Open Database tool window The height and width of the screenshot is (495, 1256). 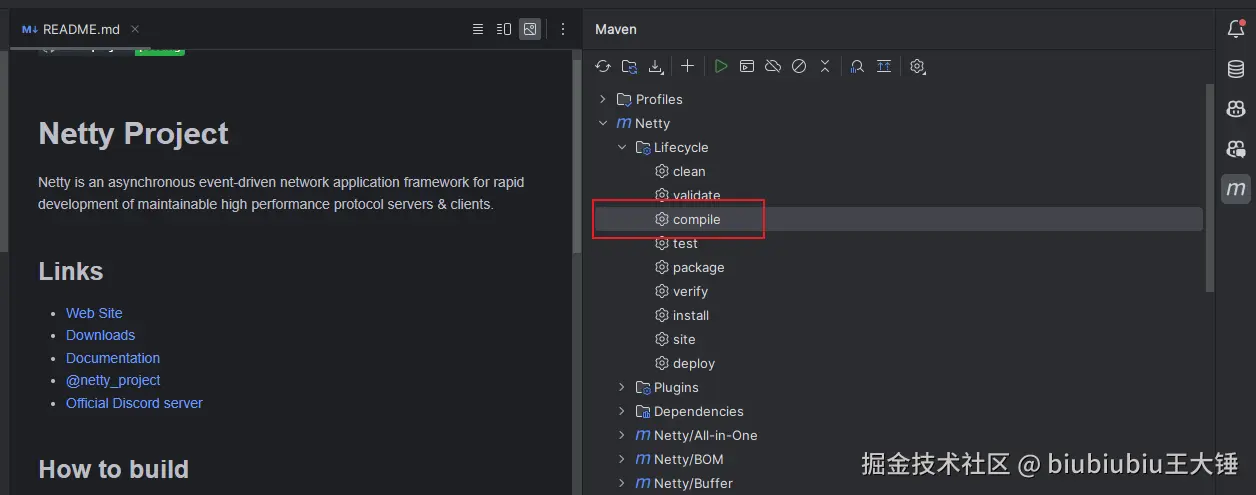tap(1236, 69)
